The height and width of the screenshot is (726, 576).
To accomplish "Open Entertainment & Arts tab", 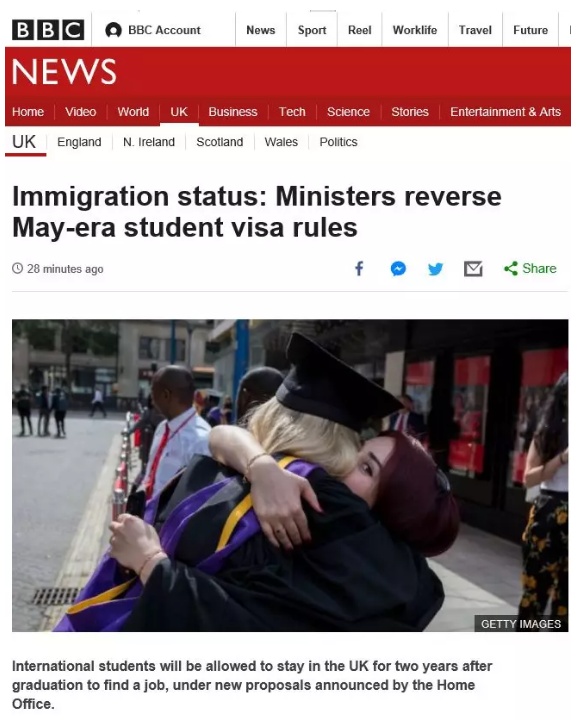I will tap(506, 112).
